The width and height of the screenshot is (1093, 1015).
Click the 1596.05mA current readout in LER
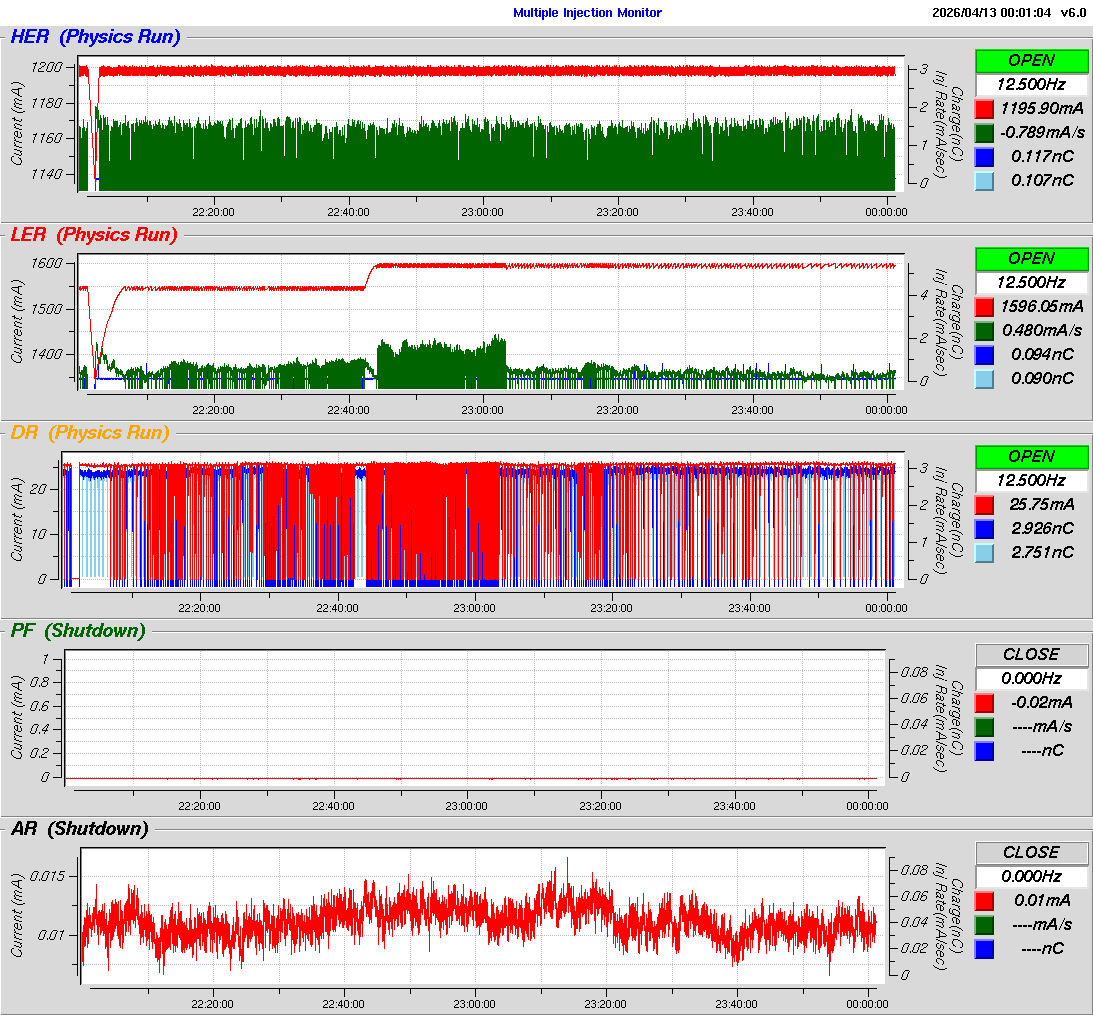pos(1041,306)
